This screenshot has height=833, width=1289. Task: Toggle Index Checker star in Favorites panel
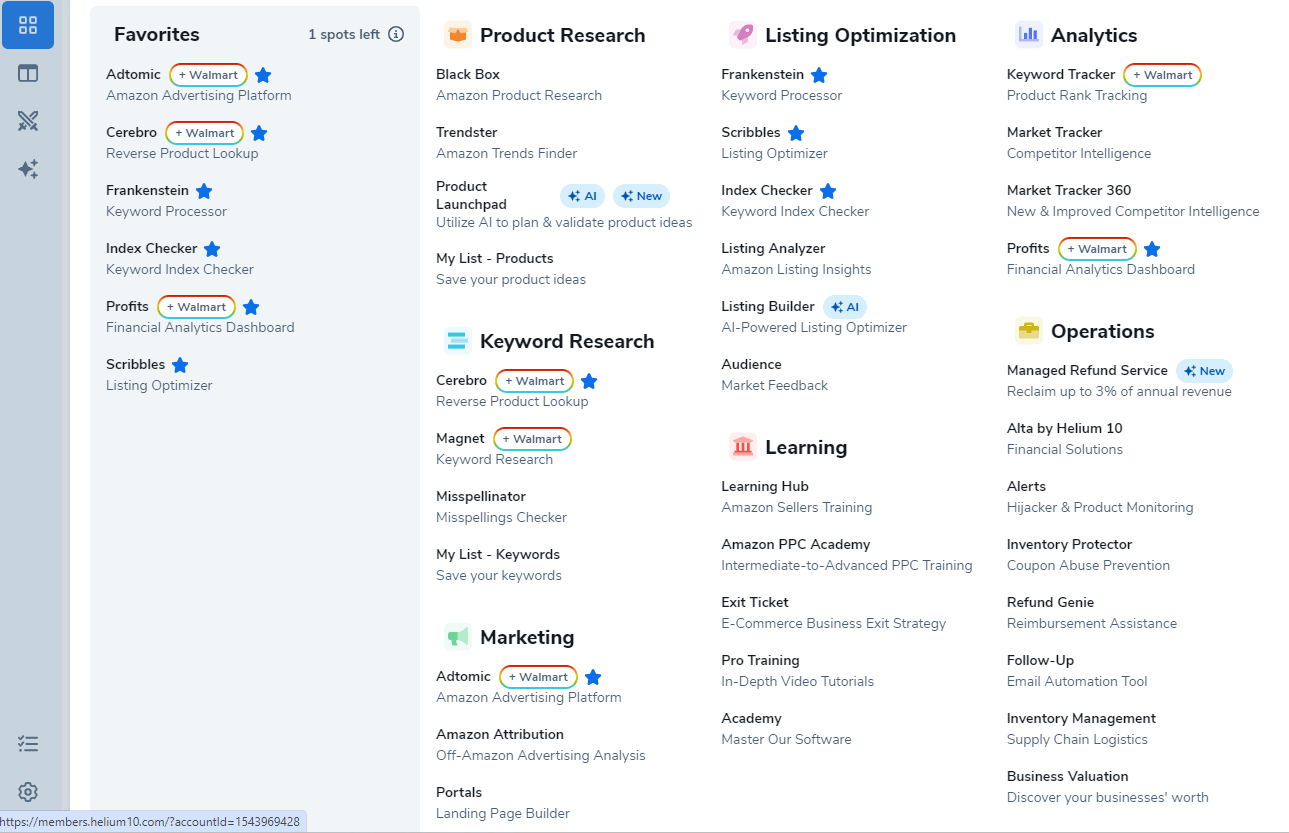pyautogui.click(x=212, y=249)
